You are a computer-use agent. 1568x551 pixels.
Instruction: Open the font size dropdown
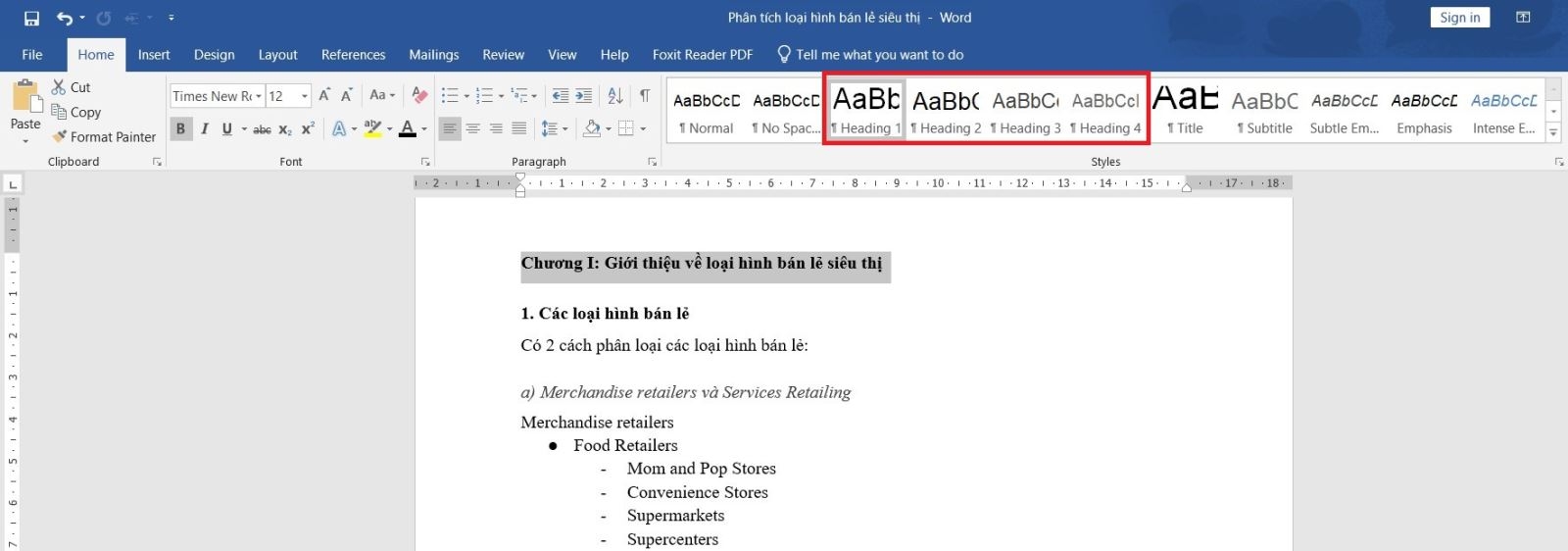point(305,96)
